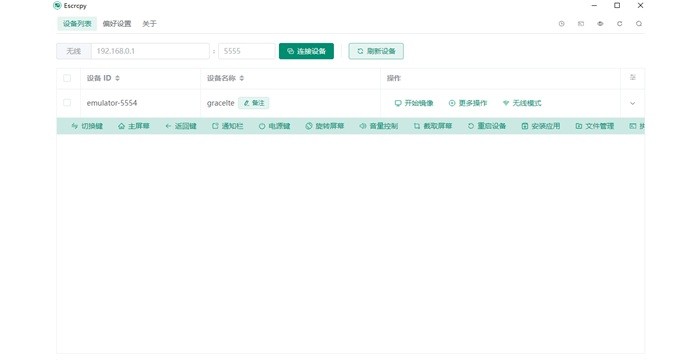Image resolution: width=700 pixels, height=360 pixels.
Task: Click the 返回键 back button
Action: [x=180, y=126]
